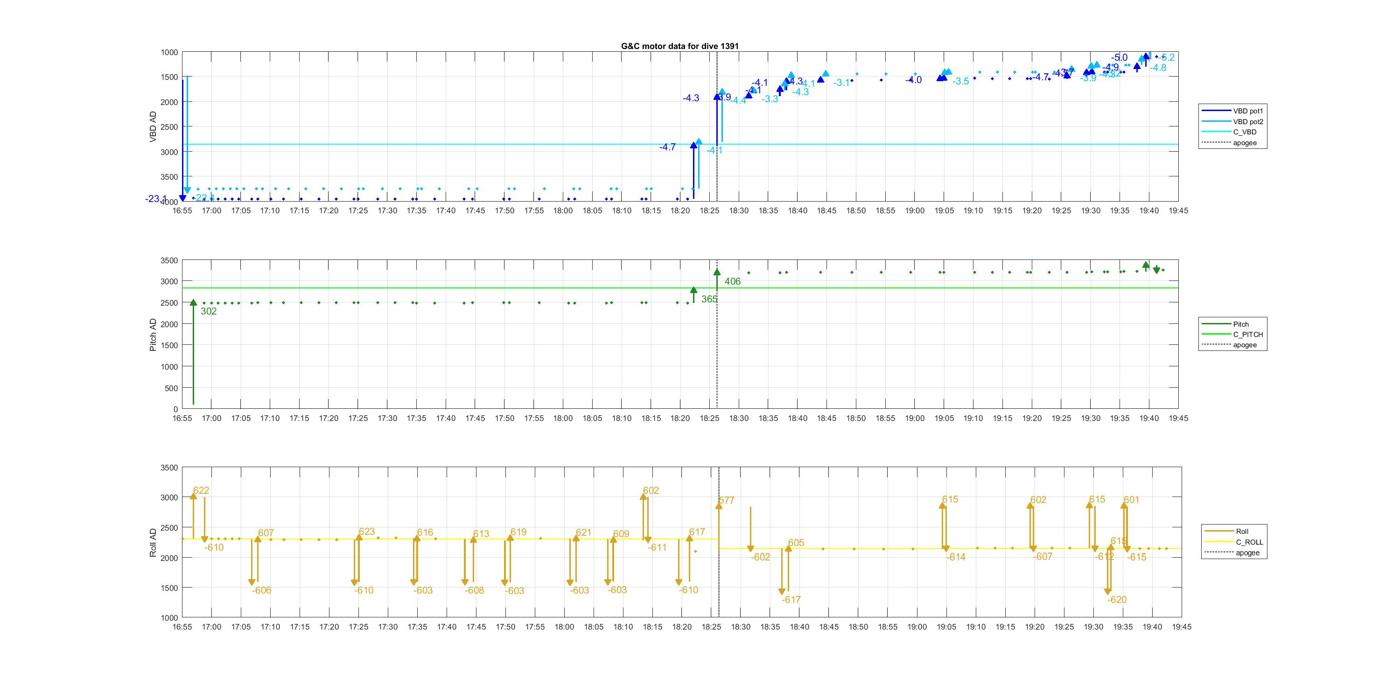Click the green pitch arrow at apogee
This screenshot has height=693, width=1400.
click(717, 279)
